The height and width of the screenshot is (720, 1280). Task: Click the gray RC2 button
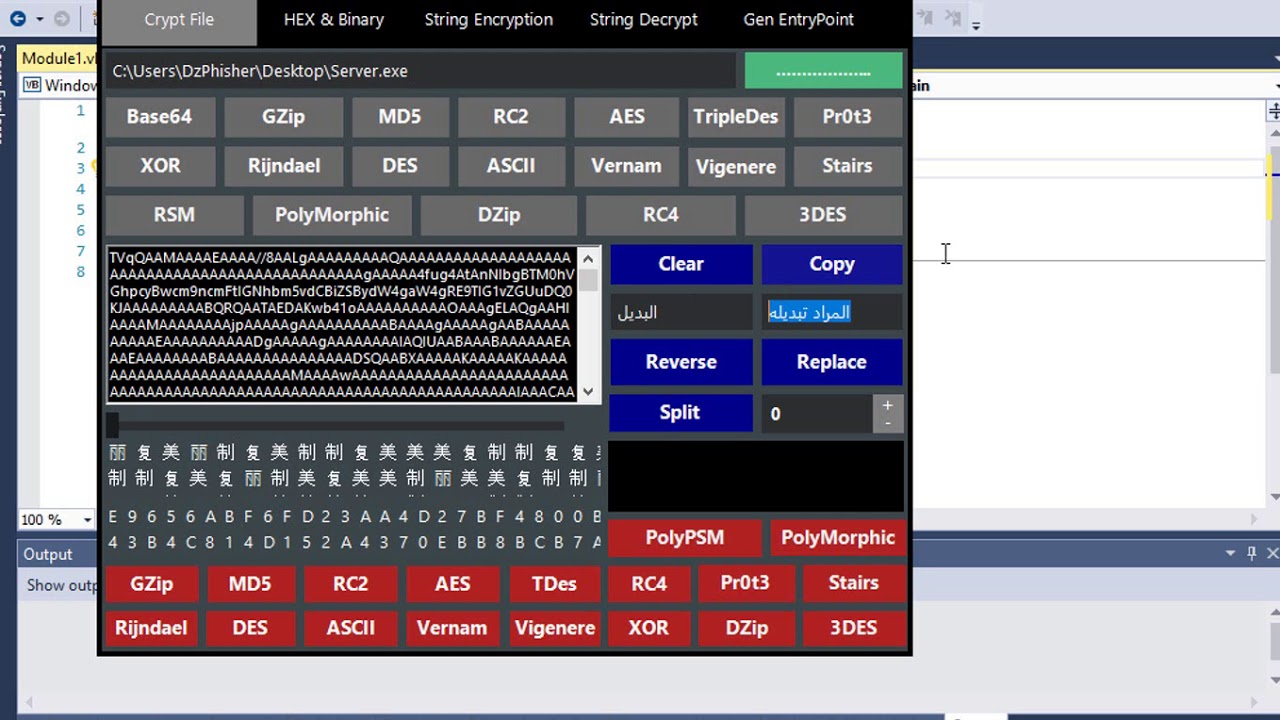[510, 117]
